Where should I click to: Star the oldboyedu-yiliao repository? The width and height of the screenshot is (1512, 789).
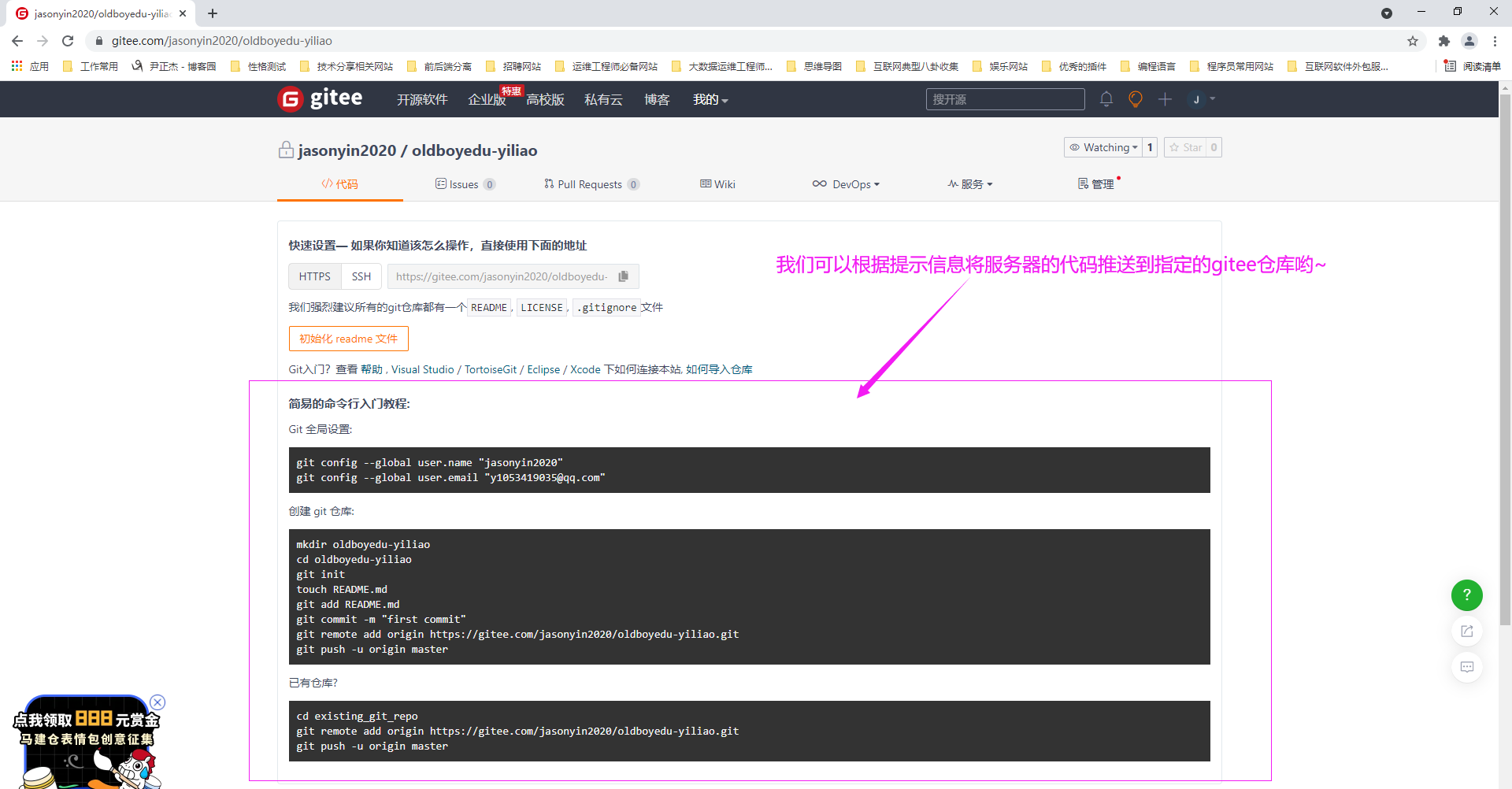1185,147
